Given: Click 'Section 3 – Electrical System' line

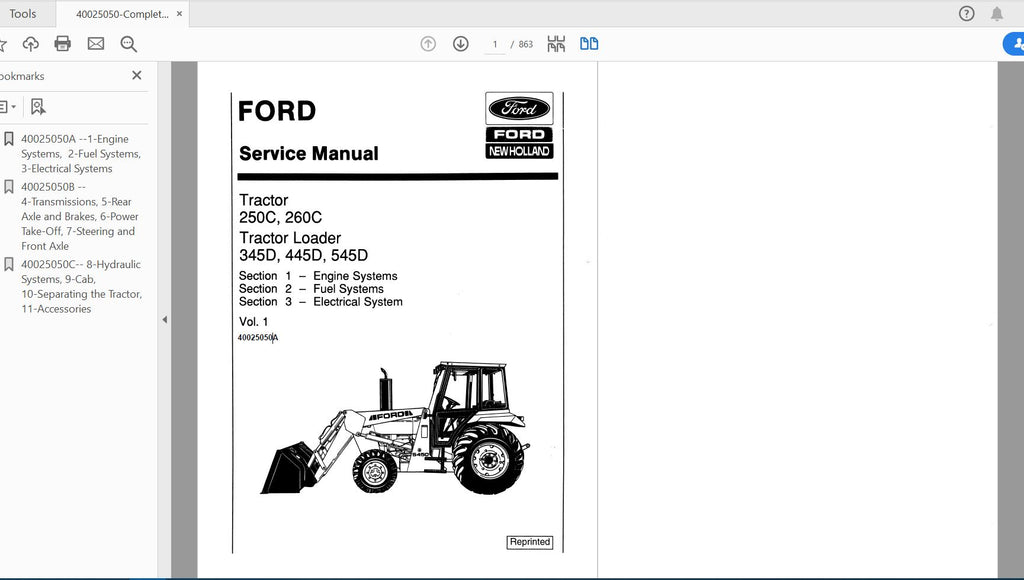Looking at the screenshot, I should tap(321, 302).
